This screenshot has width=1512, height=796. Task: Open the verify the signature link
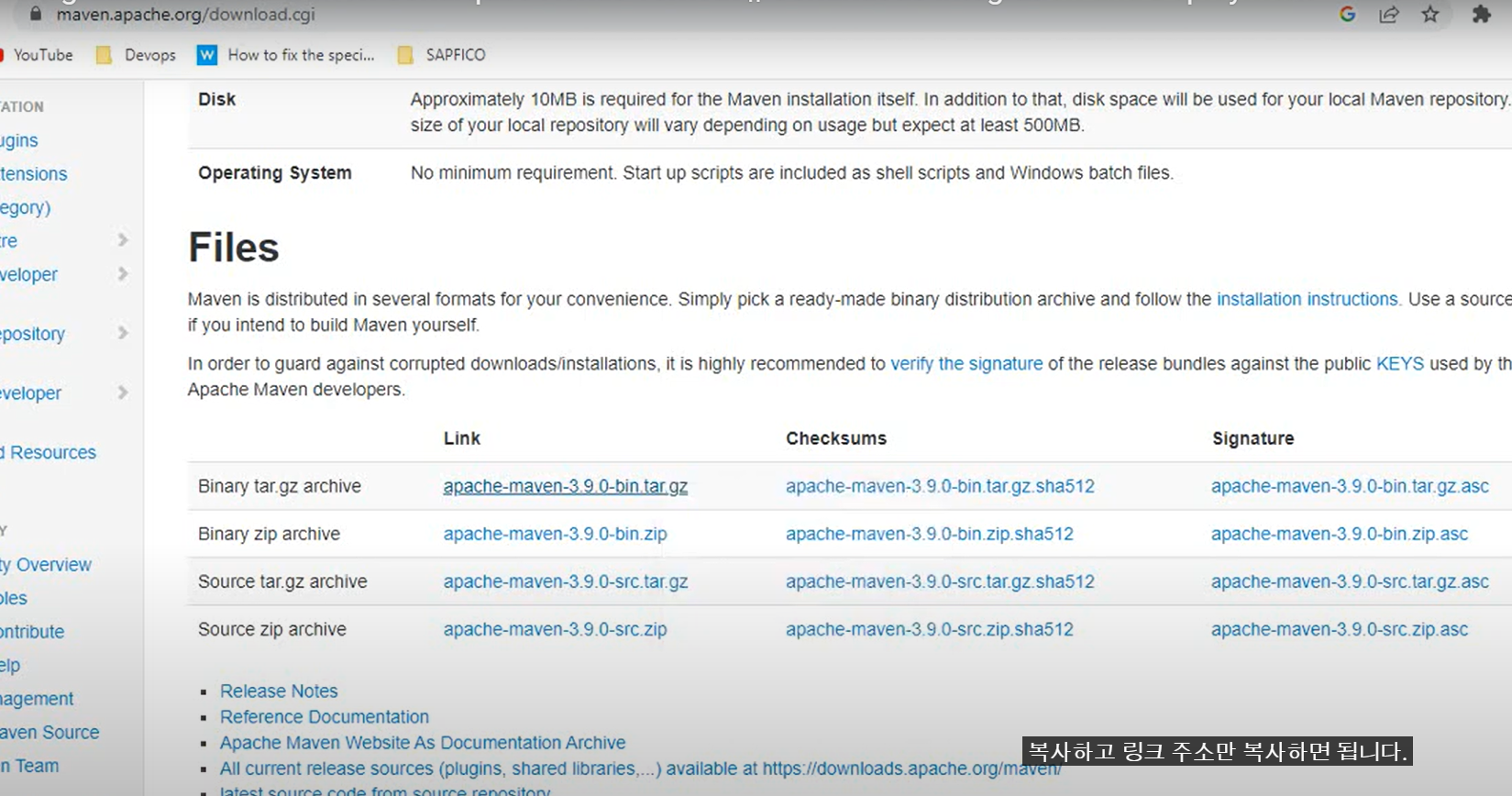966,363
